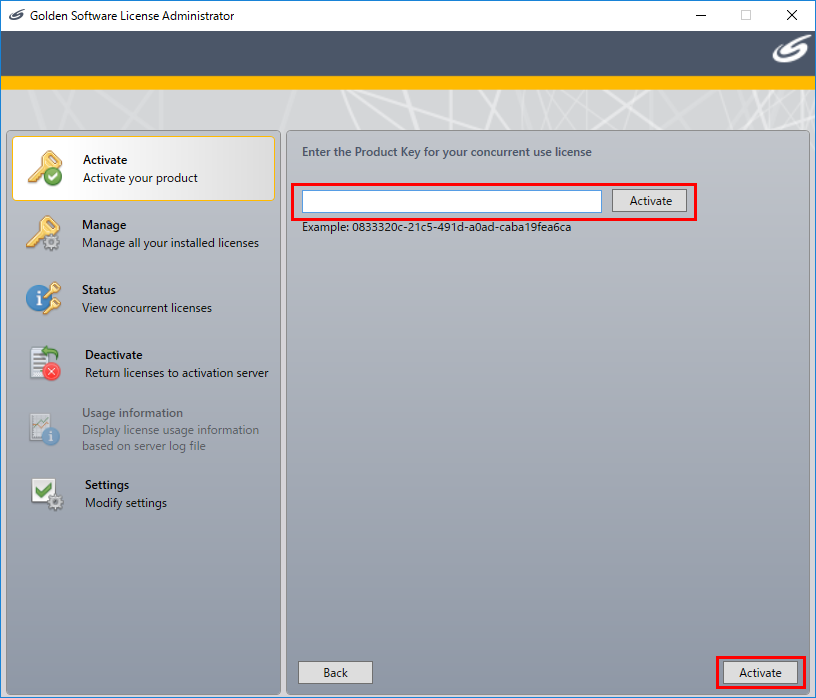Click the Status info-and-keys icon
Viewport: 816px width, 698px height.
44,298
